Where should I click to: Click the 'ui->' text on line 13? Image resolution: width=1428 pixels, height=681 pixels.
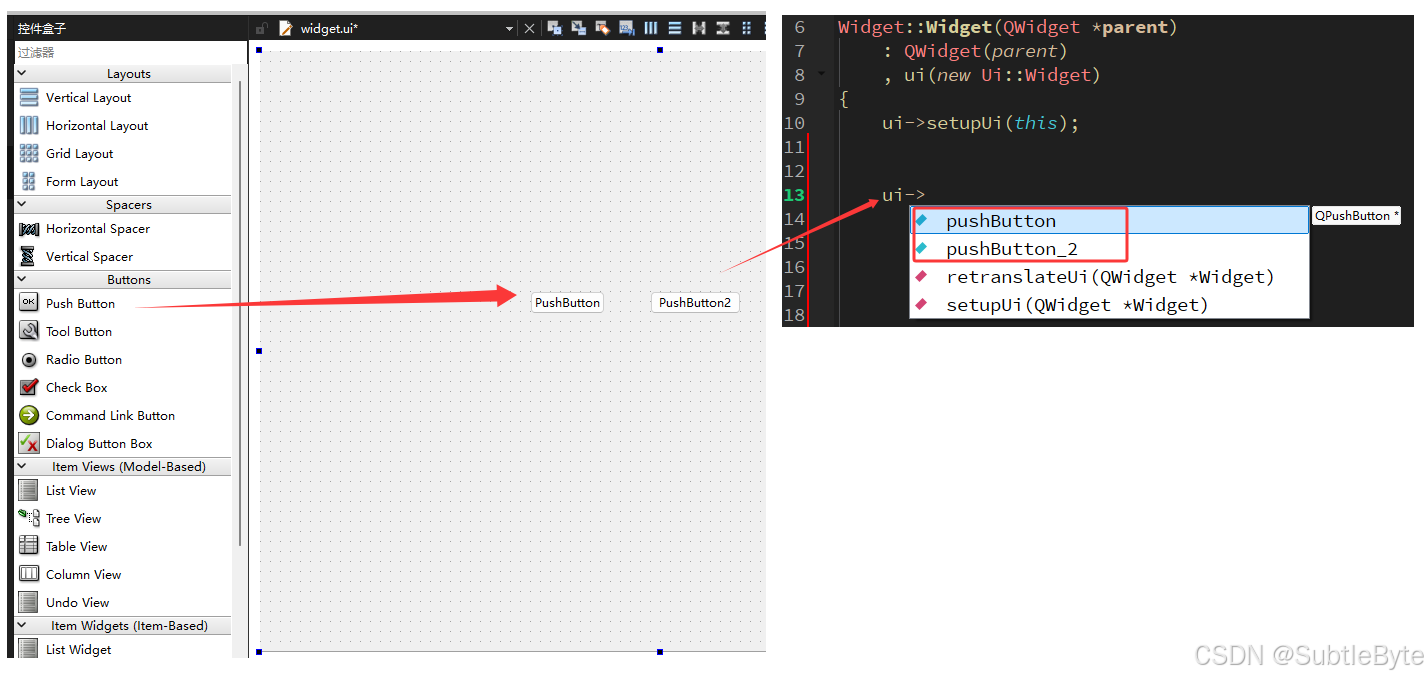(903, 195)
